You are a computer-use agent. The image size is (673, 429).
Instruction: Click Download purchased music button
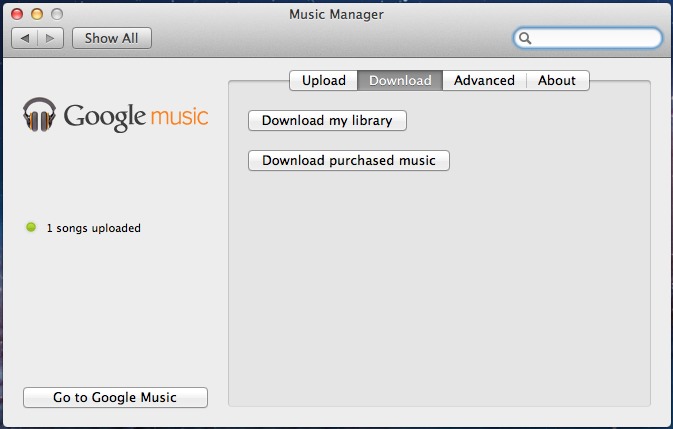click(349, 160)
